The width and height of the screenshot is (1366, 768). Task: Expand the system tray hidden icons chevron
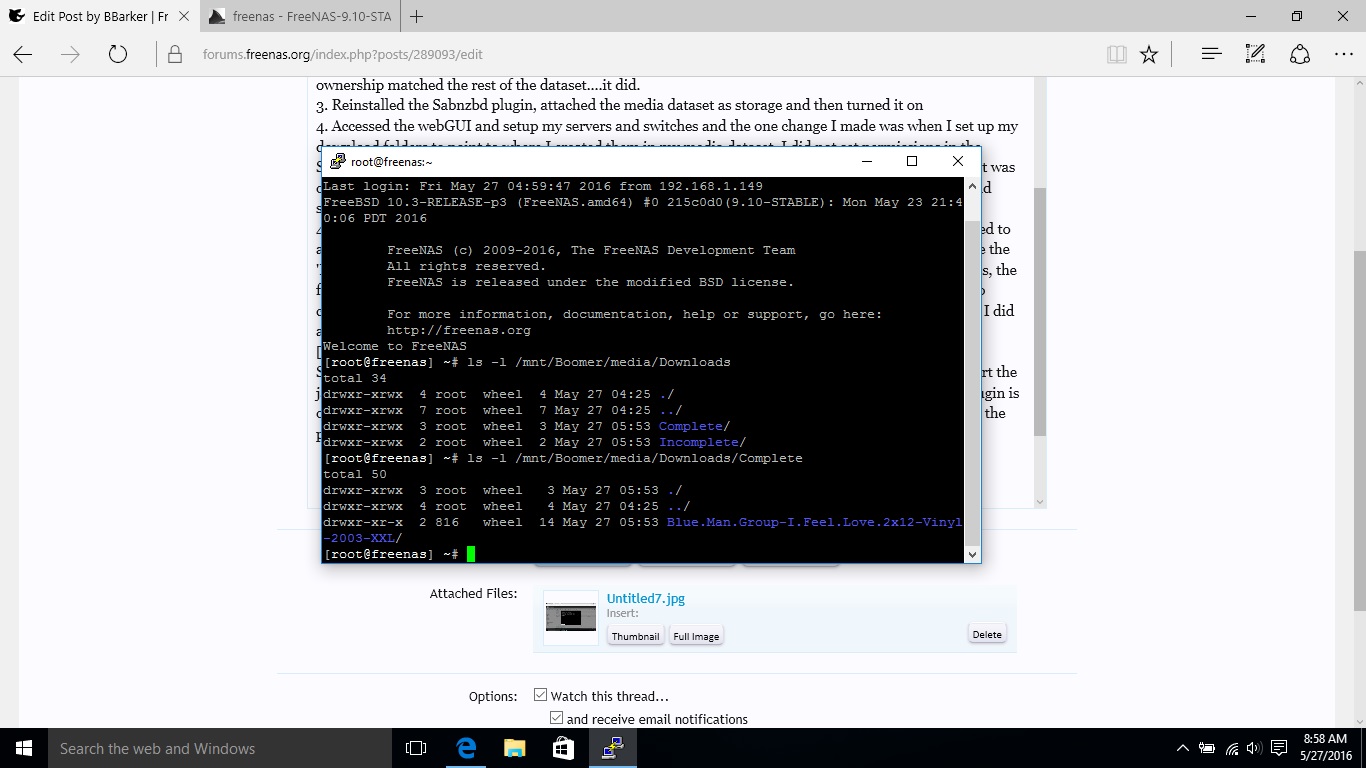click(1182, 748)
